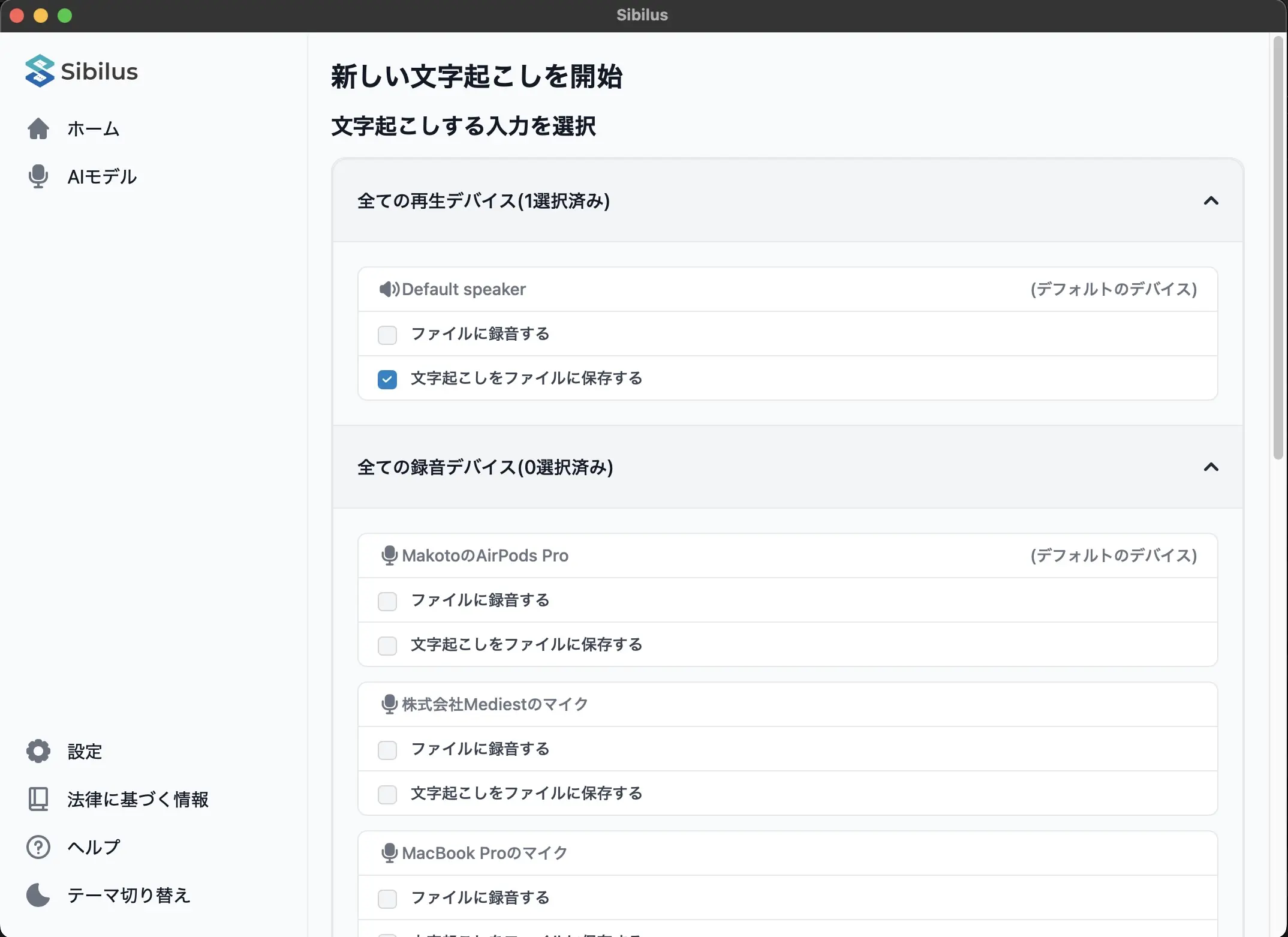The image size is (1288, 937).
Task: Click (デフォルトのデバイス) label on Default speaker
Action: (x=1114, y=289)
